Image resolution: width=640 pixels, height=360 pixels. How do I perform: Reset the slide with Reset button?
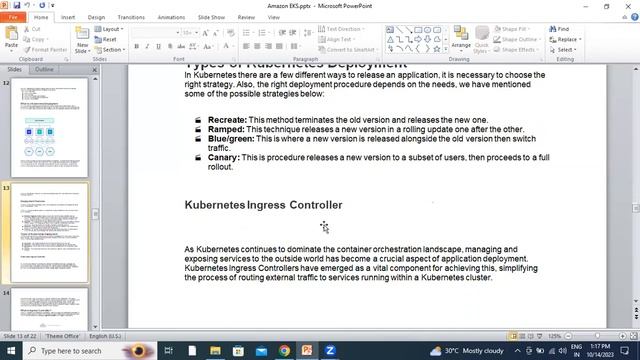[106, 39]
